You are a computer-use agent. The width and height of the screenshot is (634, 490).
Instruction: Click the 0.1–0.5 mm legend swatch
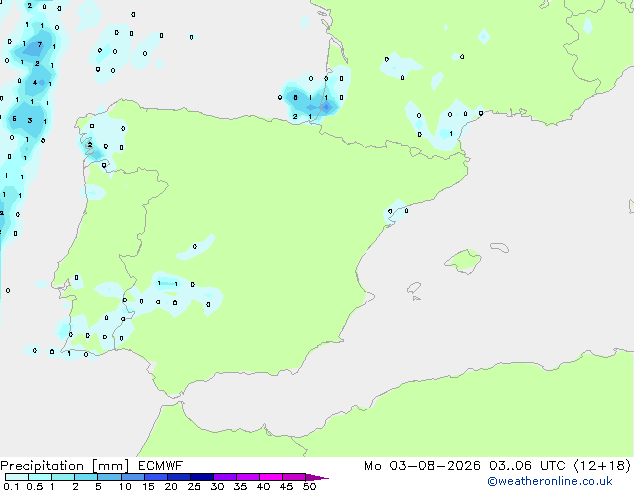(17, 477)
